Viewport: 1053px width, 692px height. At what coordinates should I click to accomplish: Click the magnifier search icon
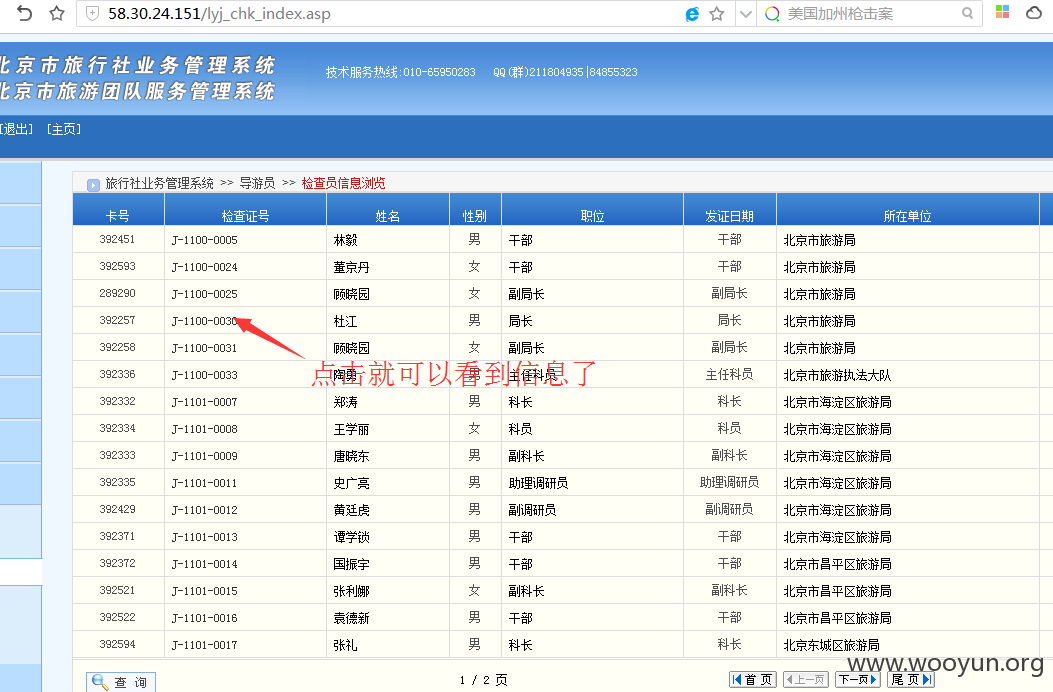tap(967, 13)
